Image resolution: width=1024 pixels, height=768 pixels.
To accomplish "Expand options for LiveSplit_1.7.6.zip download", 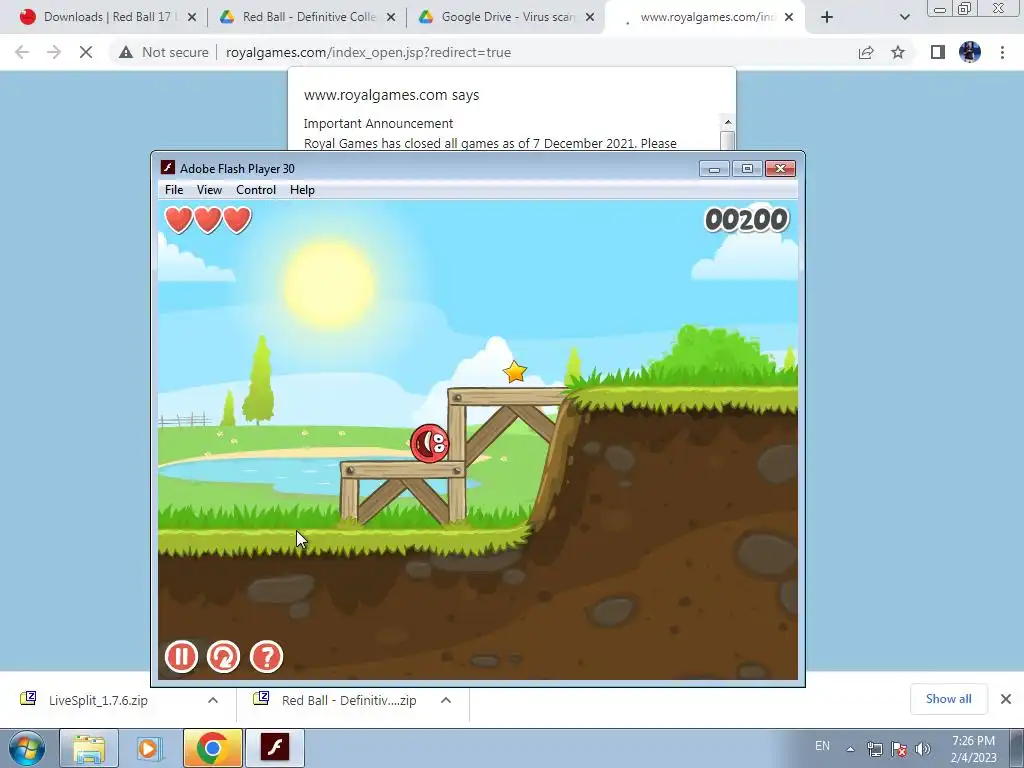I will click(x=213, y=700).
